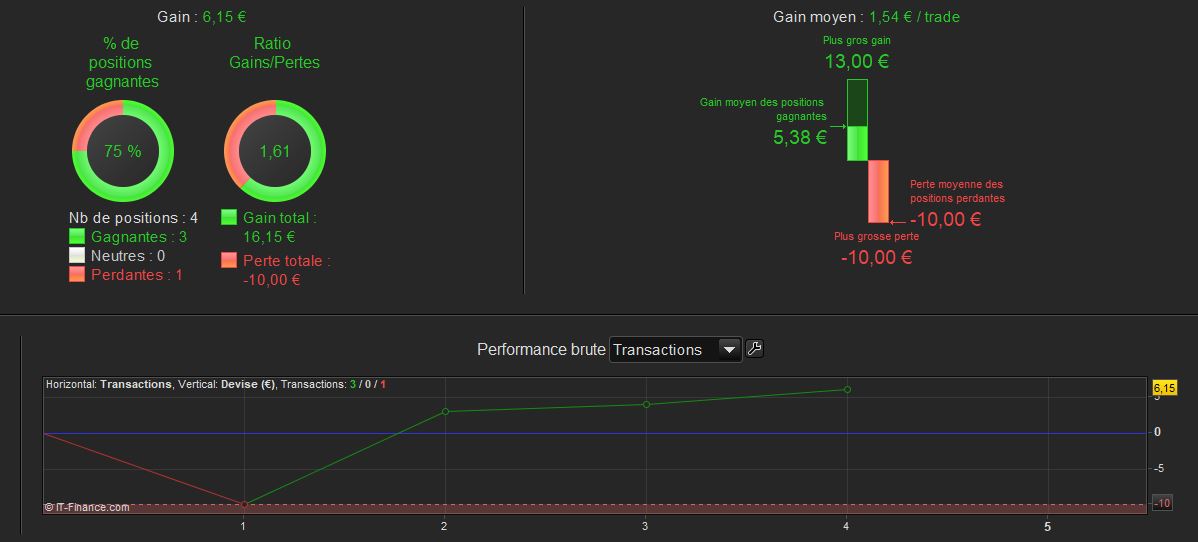Click transaction 1 point on performance curve
Image resolution: width=1198 pixels, height=542 pixels.
tap(244, 505)
